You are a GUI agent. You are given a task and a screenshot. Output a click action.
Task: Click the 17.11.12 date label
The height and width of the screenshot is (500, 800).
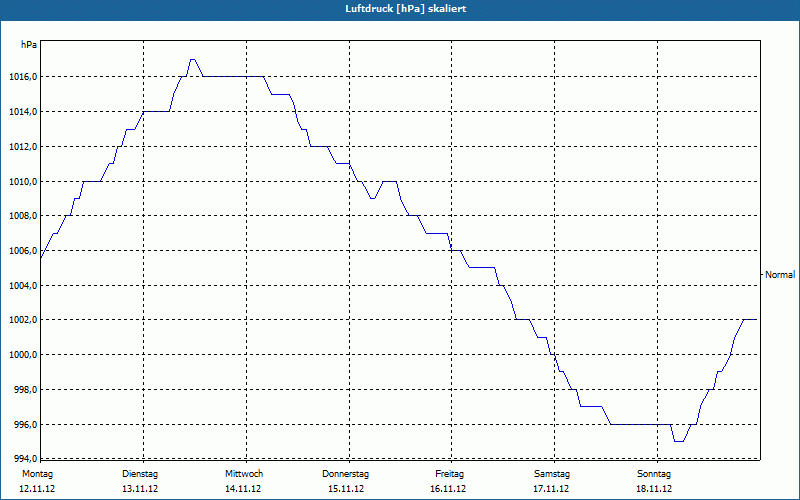click(551, 489)
